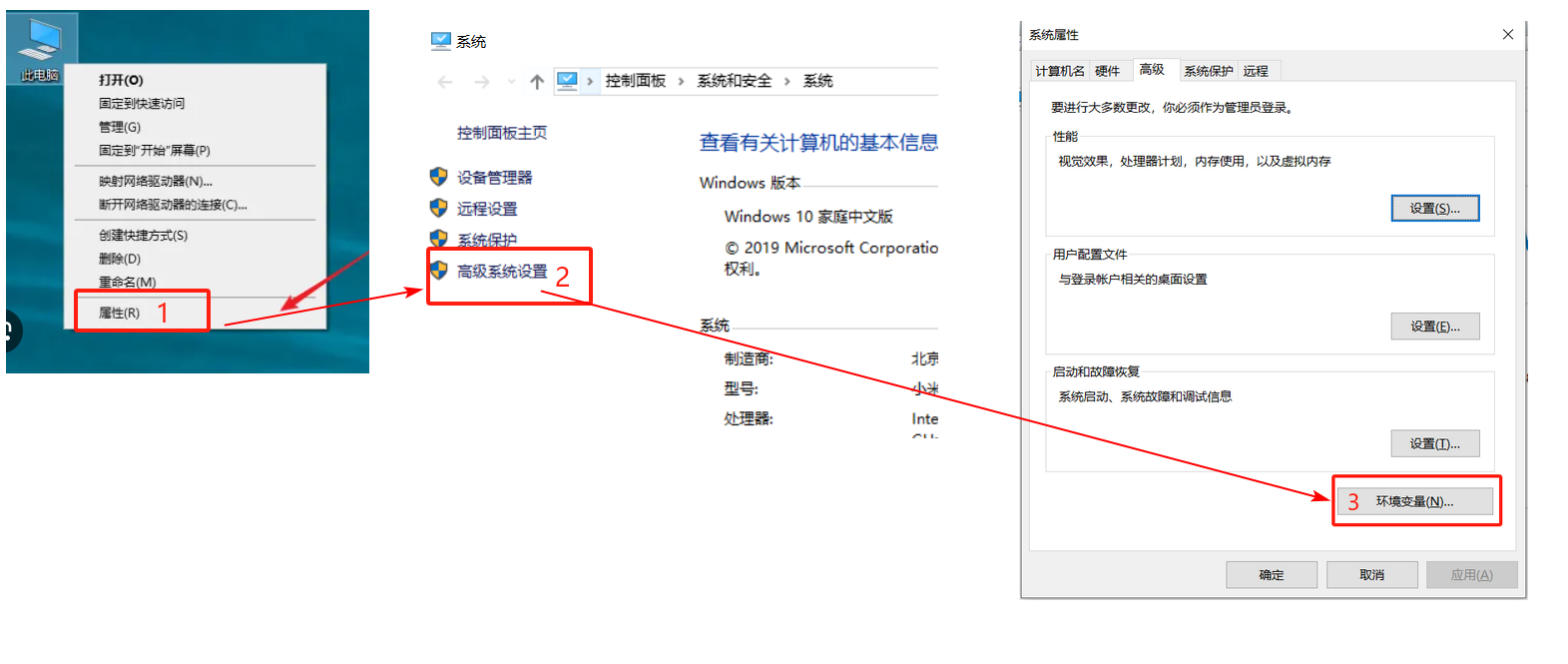
Task: Click the 环境变量(N) button
Action: tap(1414, 501)
